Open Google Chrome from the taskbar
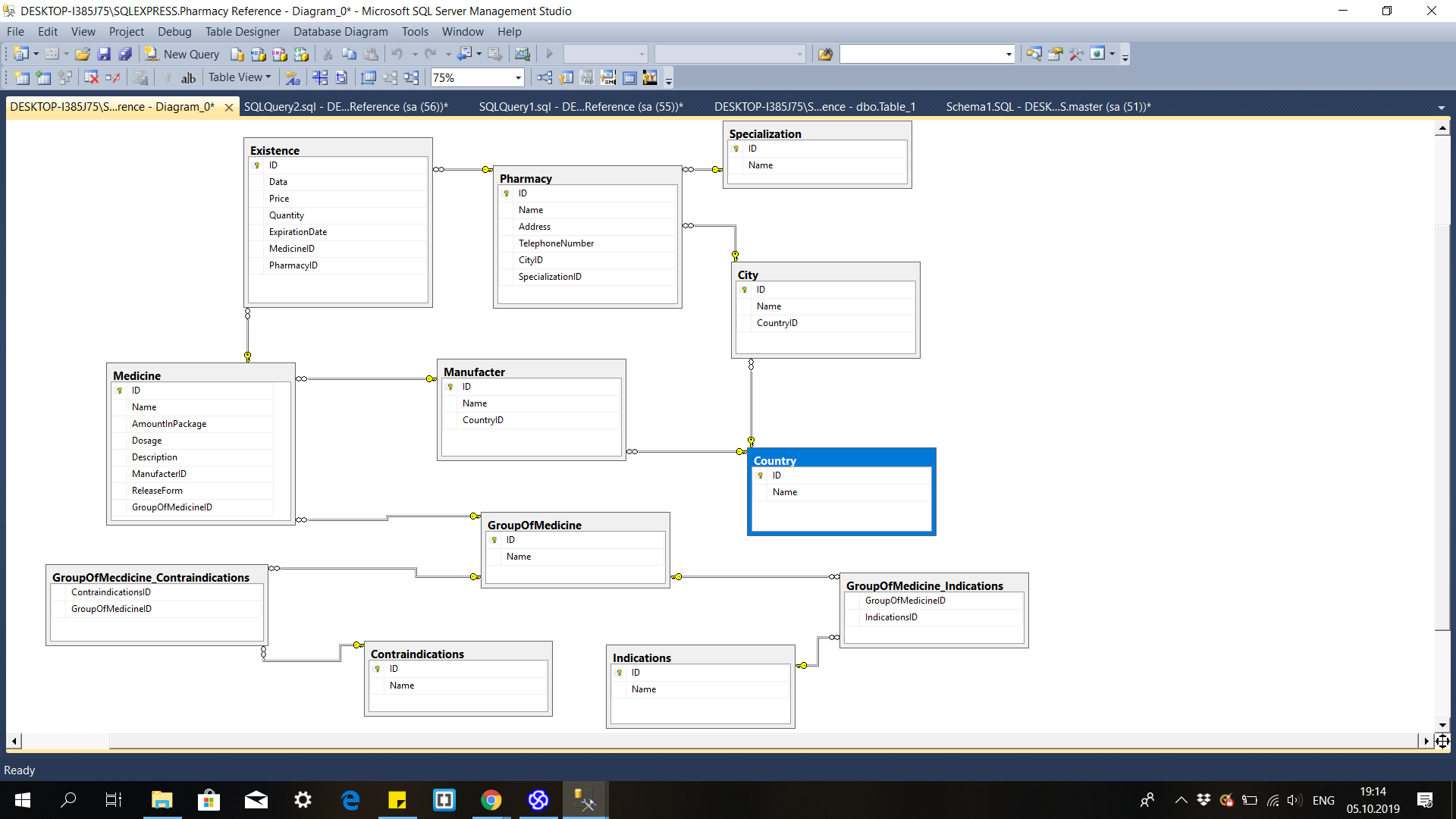This screenshot has height=819, width=1456. 491,800
